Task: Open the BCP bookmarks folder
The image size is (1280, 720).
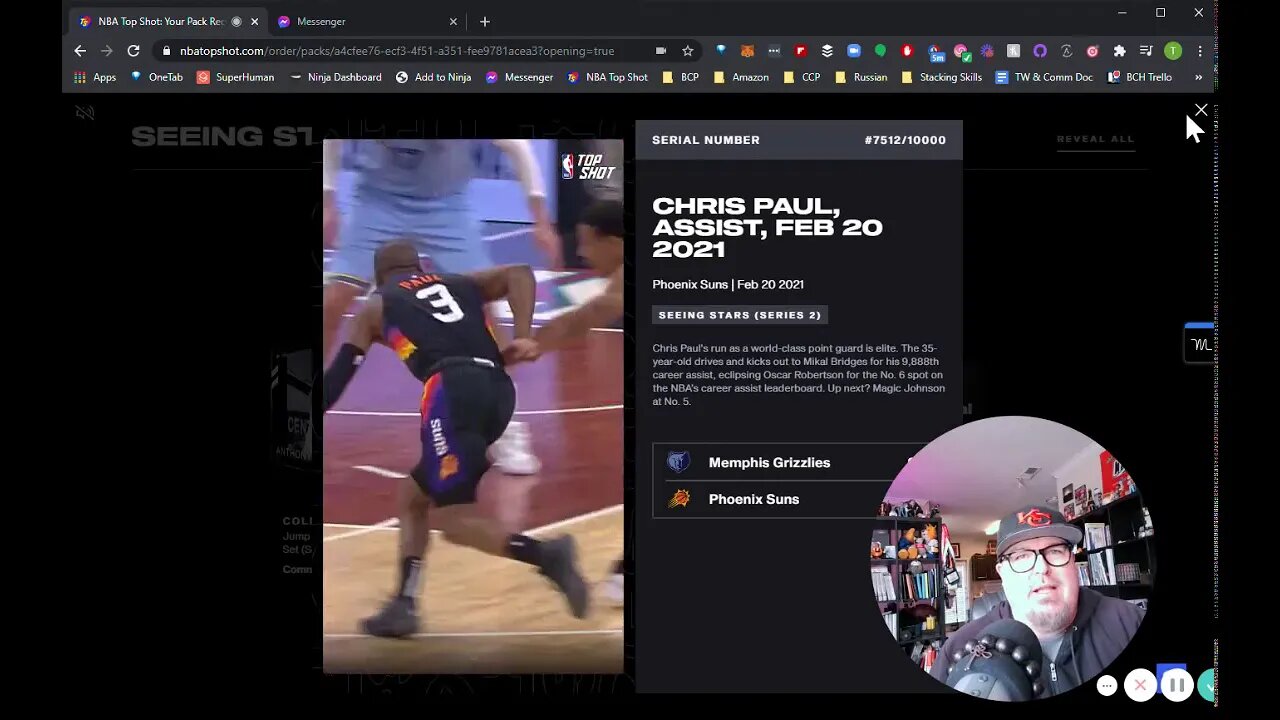Action: click(x=681, y=77)
